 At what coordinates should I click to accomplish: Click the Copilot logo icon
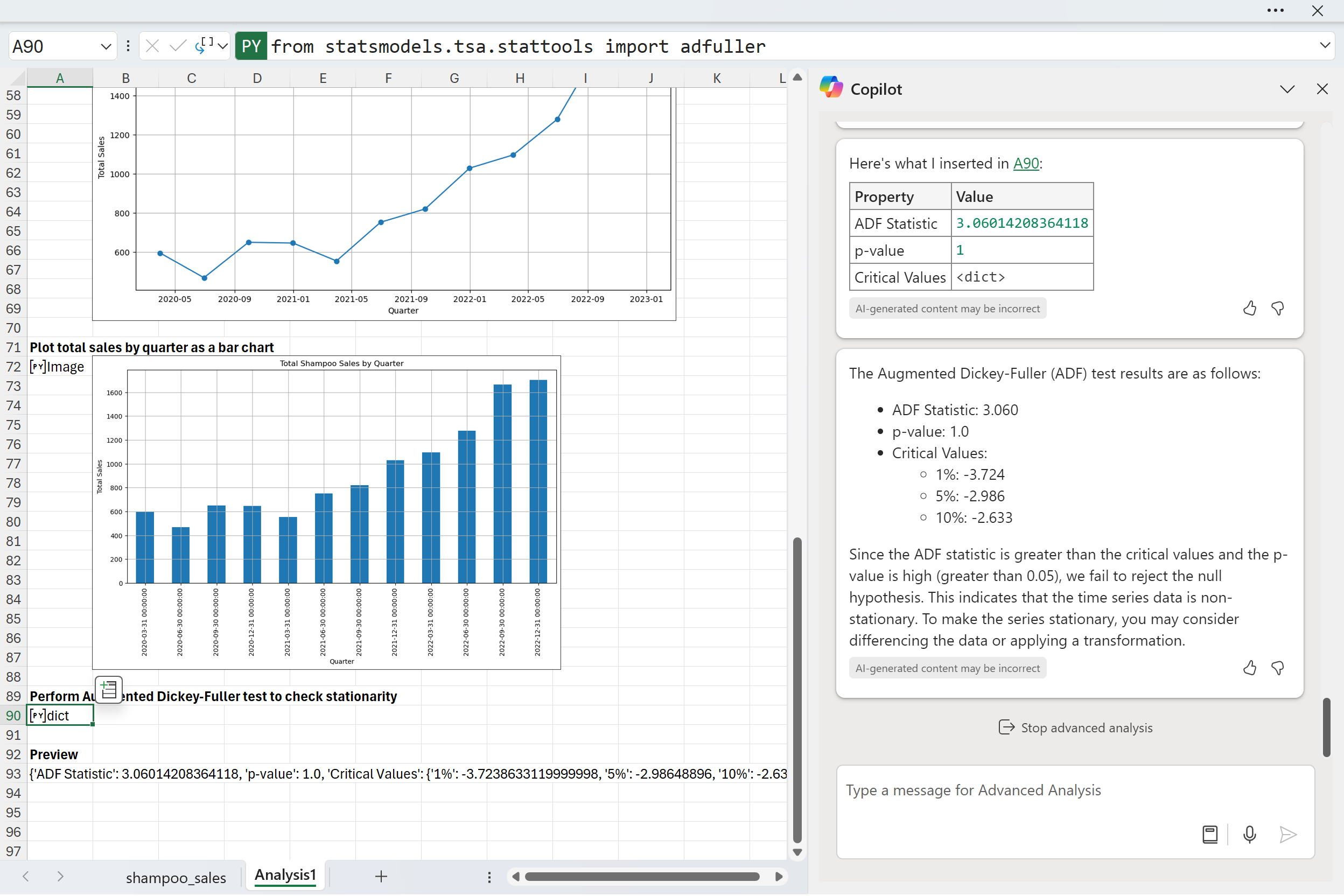tap(831, 88)
